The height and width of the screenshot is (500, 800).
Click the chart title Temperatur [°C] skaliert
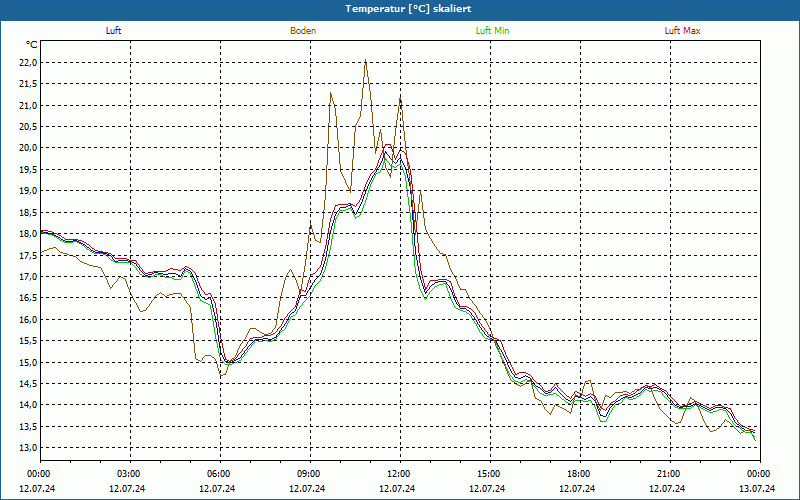click(x=408, y=9)
